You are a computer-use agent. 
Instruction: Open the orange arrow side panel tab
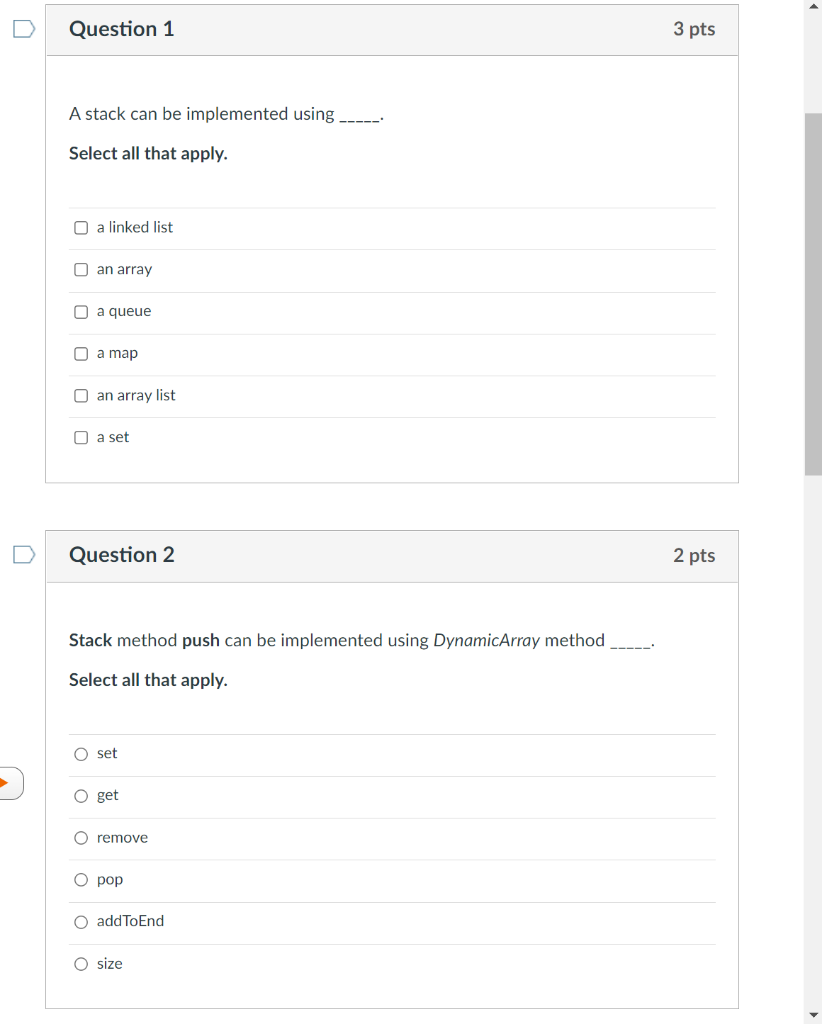tap(10, 783)
